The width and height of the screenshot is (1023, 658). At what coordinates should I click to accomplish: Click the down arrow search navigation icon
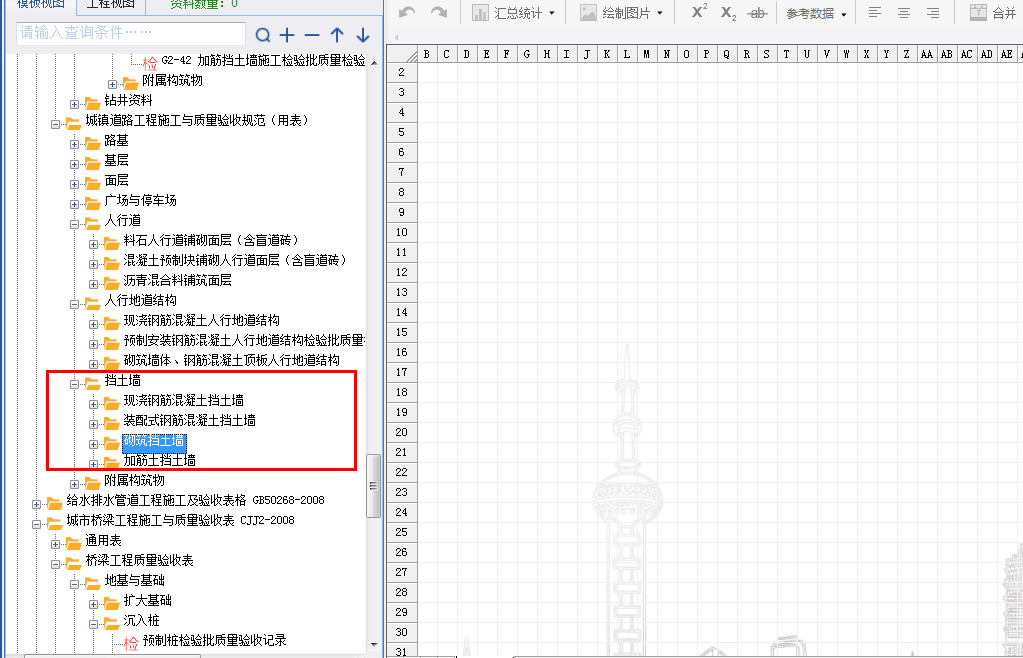pyautogui.click(x=362, y=36)
